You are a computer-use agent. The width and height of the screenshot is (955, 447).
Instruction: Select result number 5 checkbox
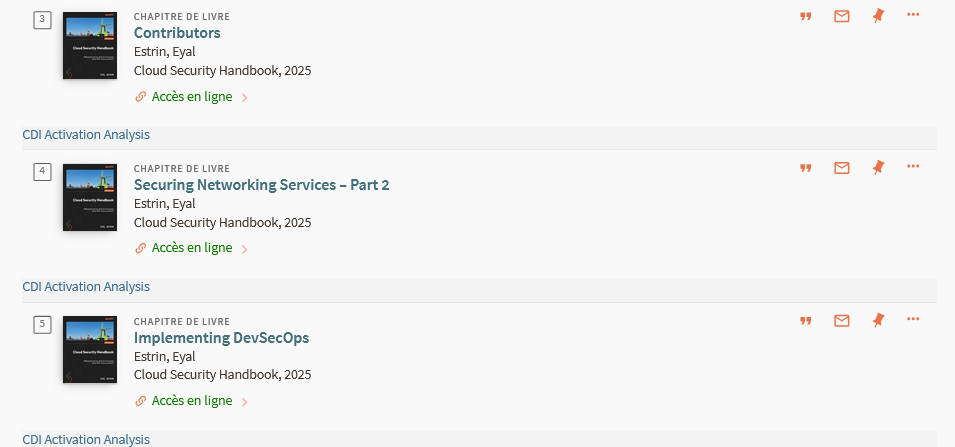click(42, 325)
